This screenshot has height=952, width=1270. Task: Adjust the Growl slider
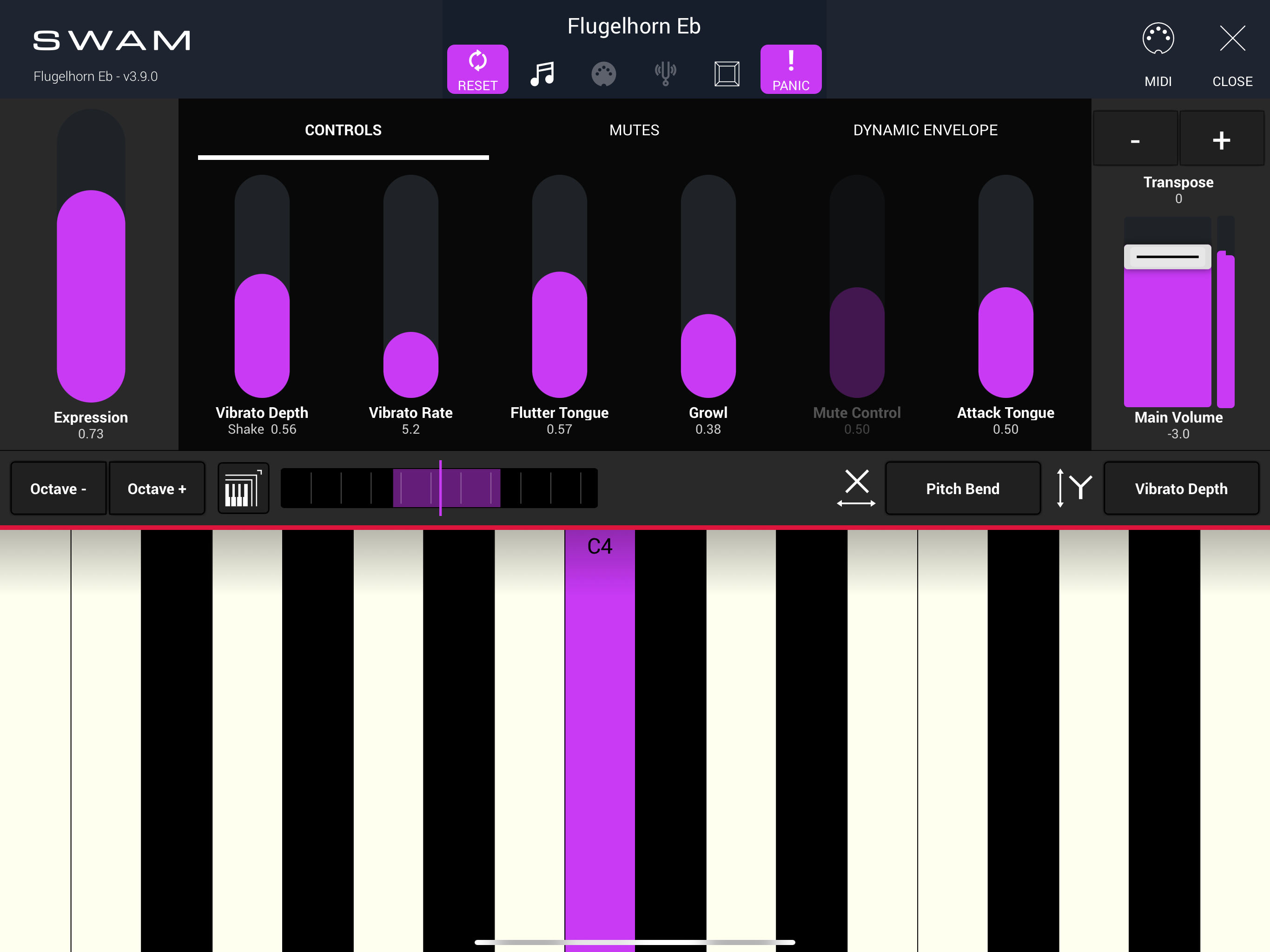pos(708,286)
